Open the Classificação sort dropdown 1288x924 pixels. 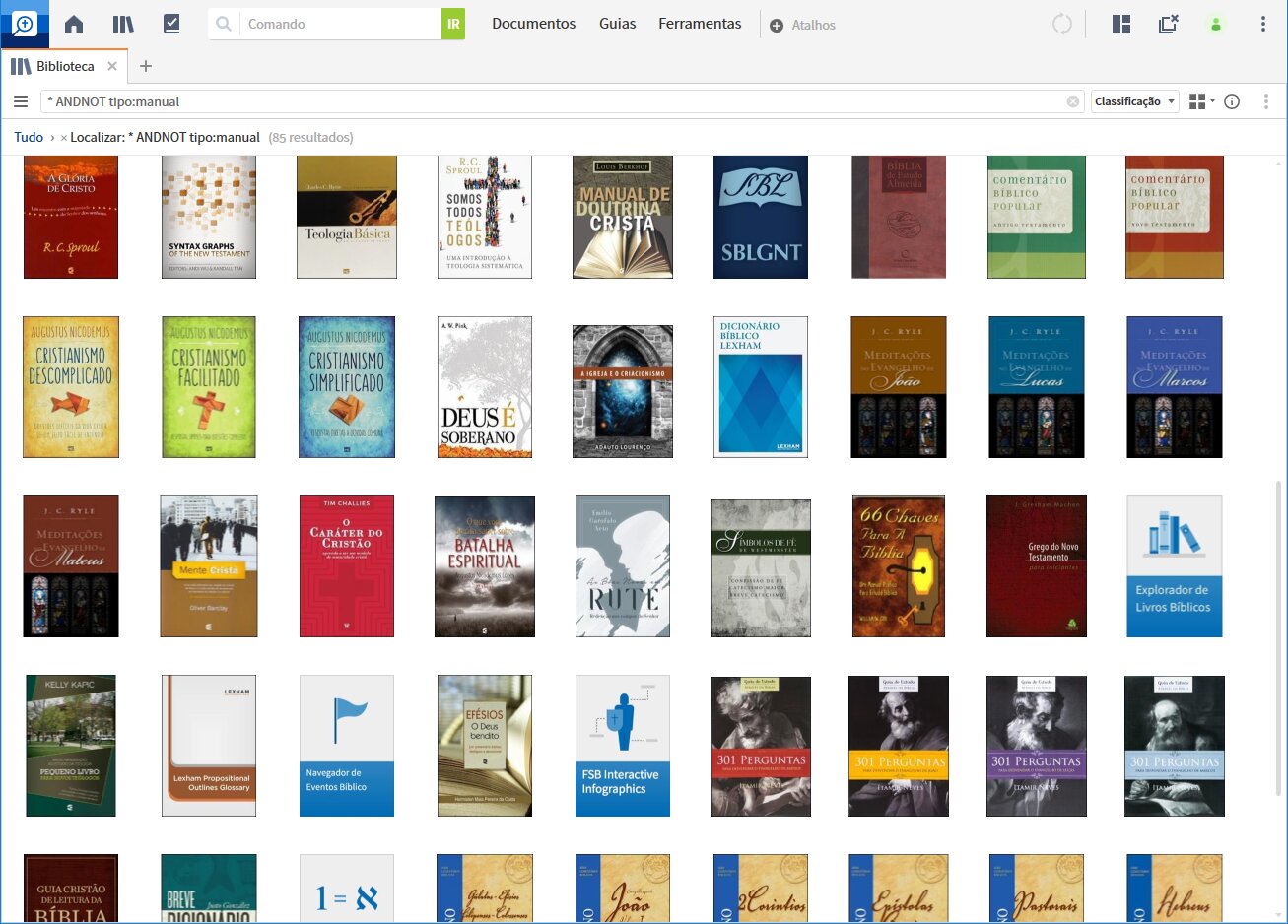(1135, 101)
